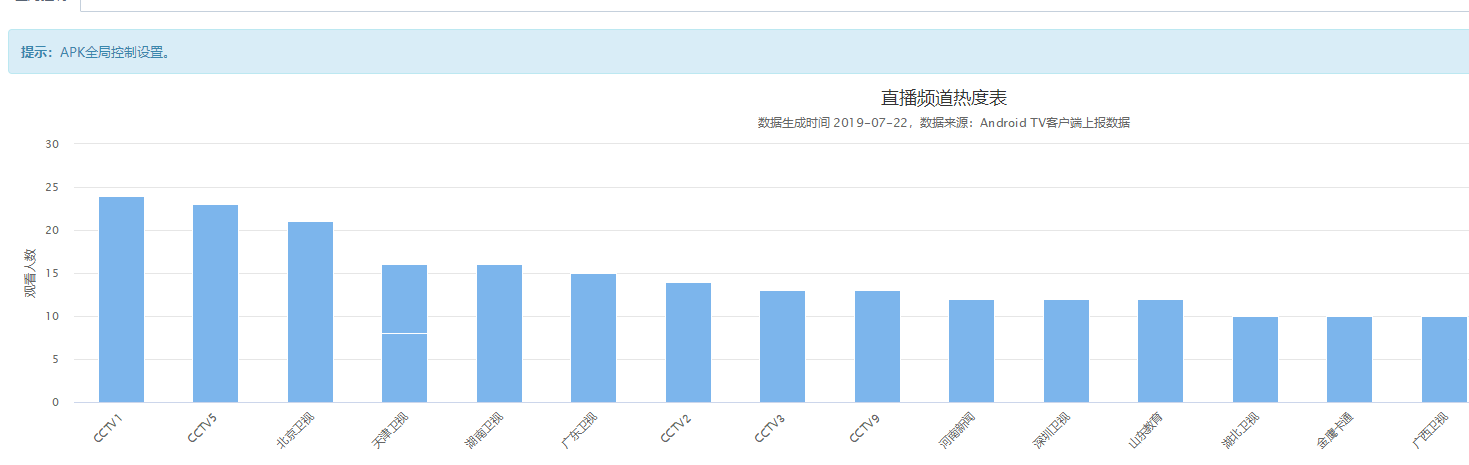The height and width of the screenshot is (465, 1469).
Task: Click the CCTV5 axis label
Action: tap(202, 427)
